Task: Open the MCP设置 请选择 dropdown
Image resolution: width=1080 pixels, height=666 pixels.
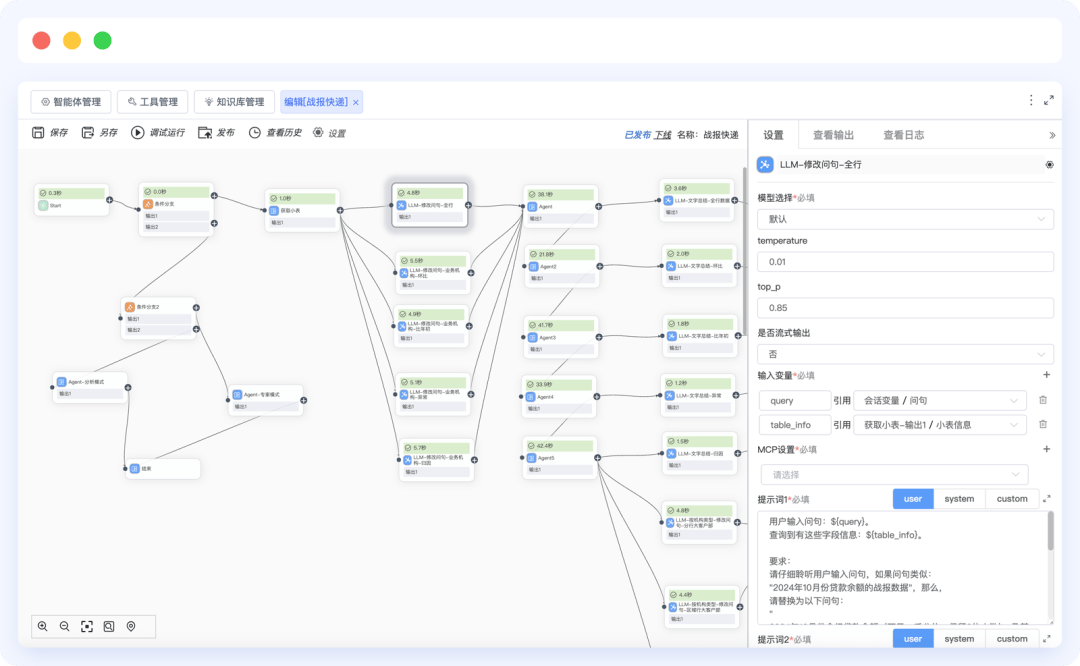Action: point(894,475)
